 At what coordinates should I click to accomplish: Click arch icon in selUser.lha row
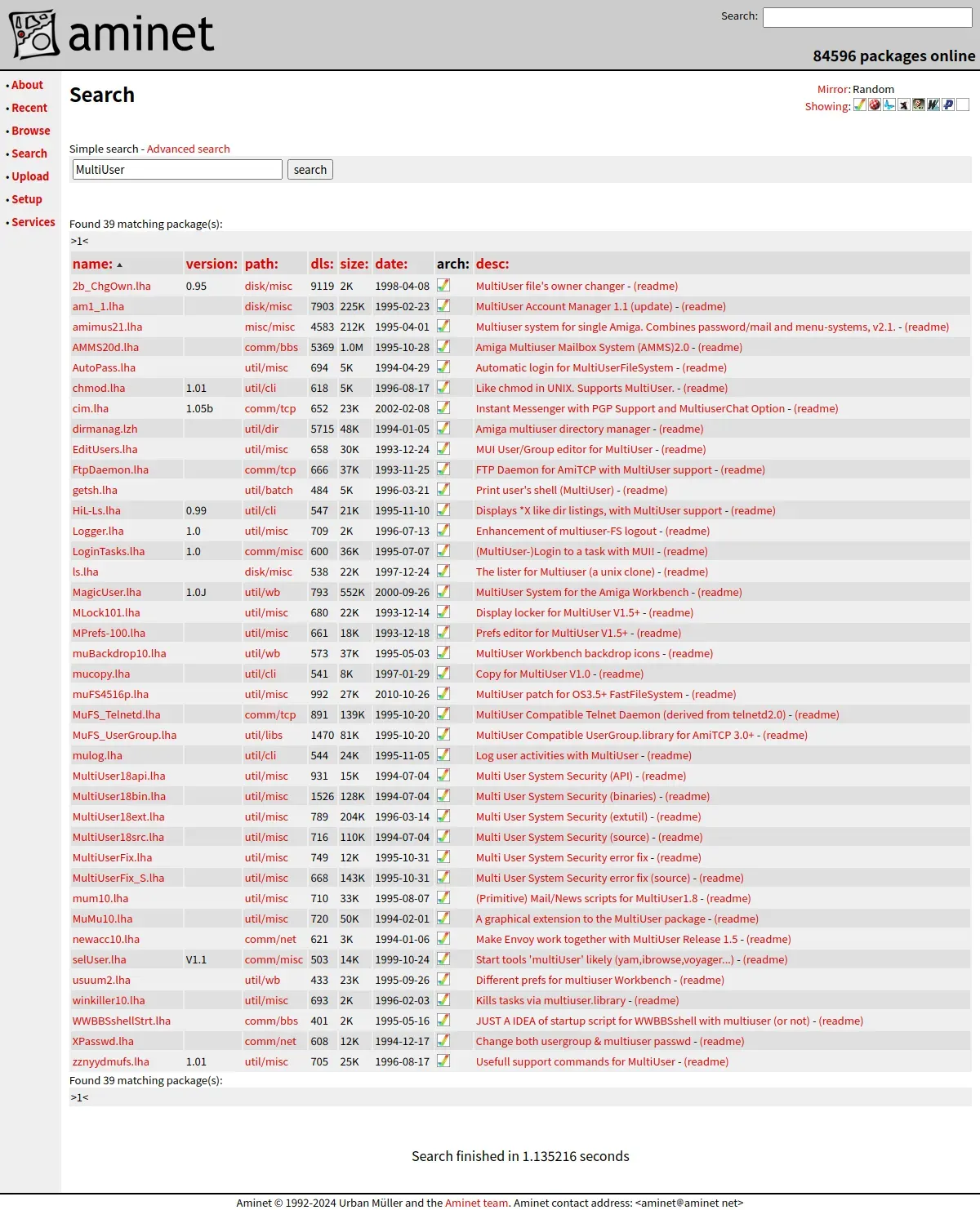coord(443,959)
